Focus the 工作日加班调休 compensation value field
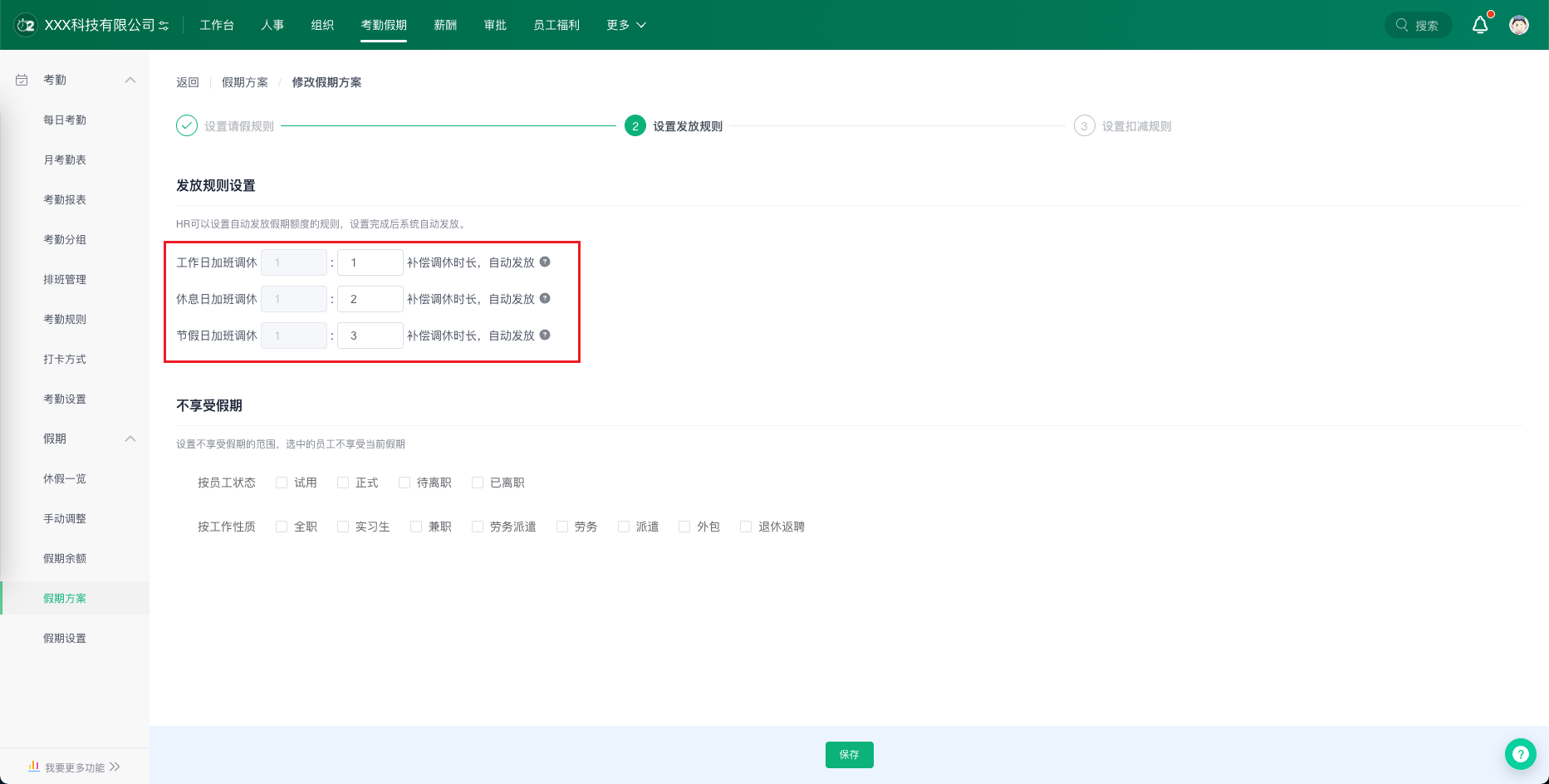This screenshot has height=784, width=1549. (x=370, y=262)
